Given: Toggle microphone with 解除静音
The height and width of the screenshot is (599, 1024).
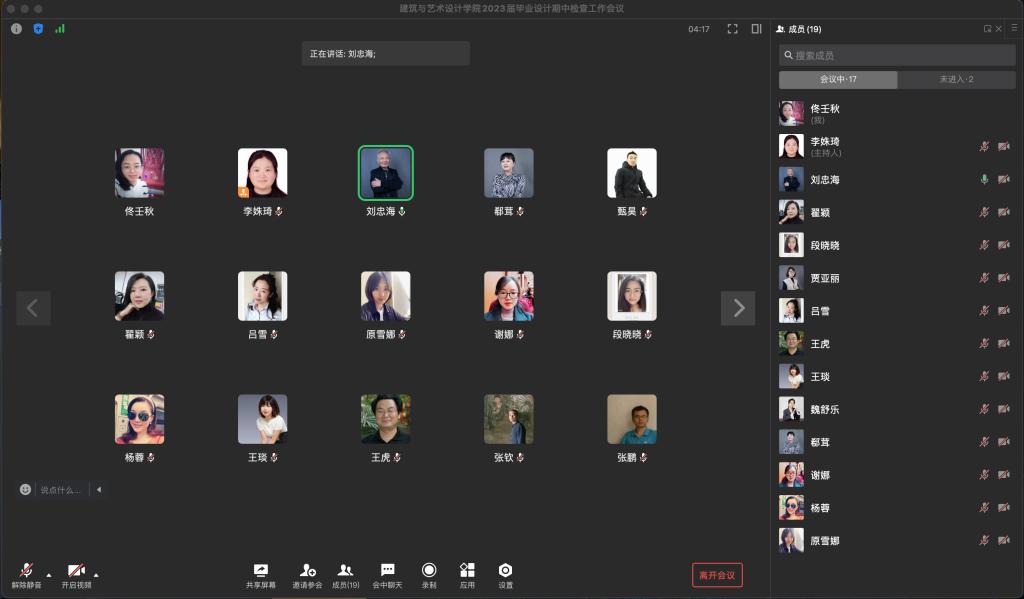Looking at the screenshot, I should (26, 570).
